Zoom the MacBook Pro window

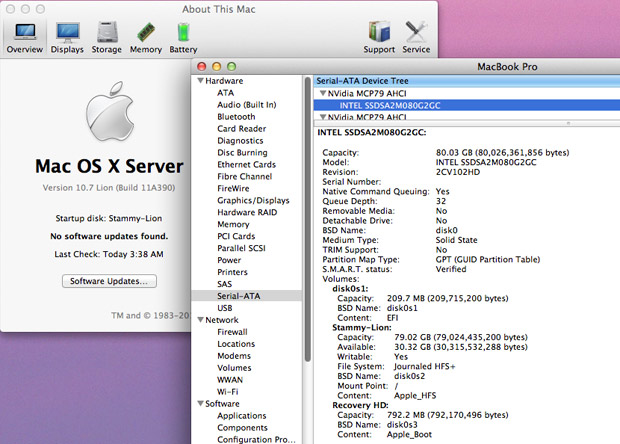point(232,66)
